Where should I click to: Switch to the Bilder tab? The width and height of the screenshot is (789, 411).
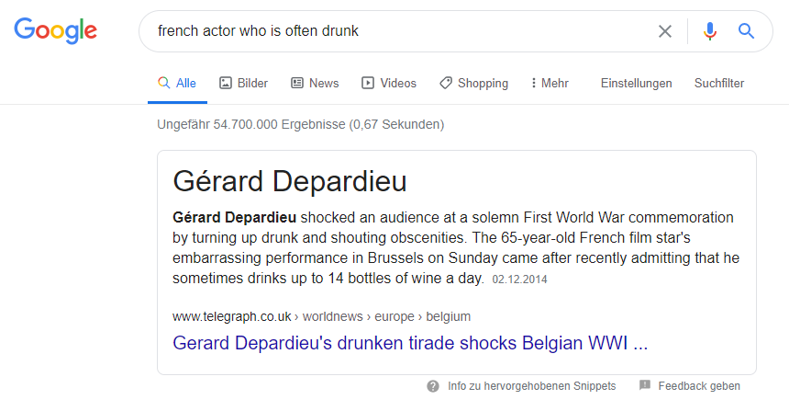244,83
